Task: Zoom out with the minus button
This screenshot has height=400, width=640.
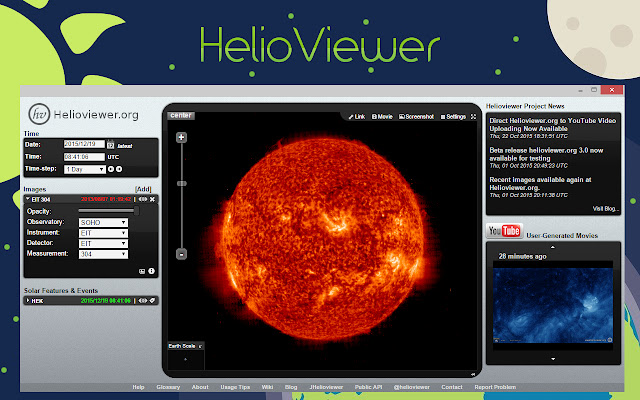Action: (182, 254)
